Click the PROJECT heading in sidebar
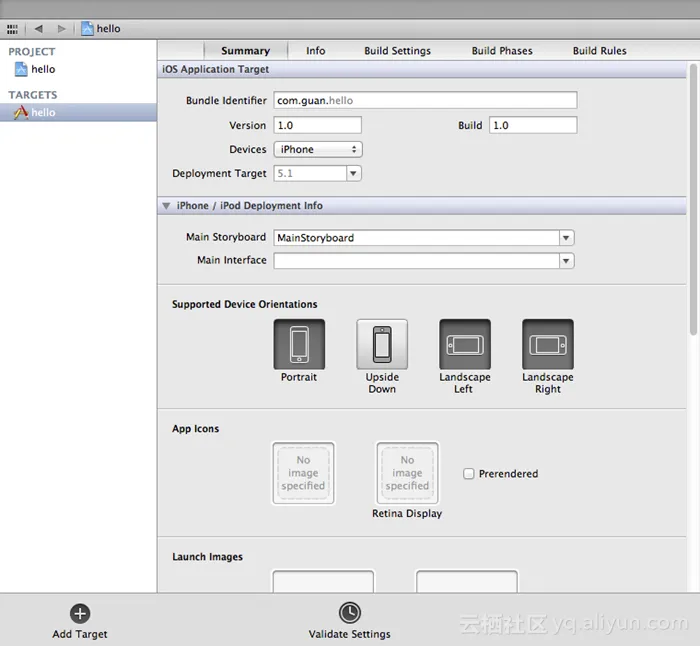 pos(32,52)
